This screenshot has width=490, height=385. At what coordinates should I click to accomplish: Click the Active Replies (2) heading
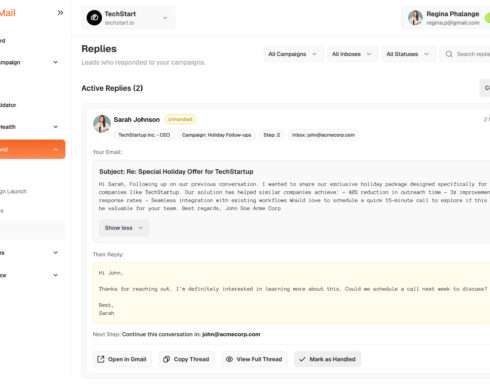[x=112, y=88]
